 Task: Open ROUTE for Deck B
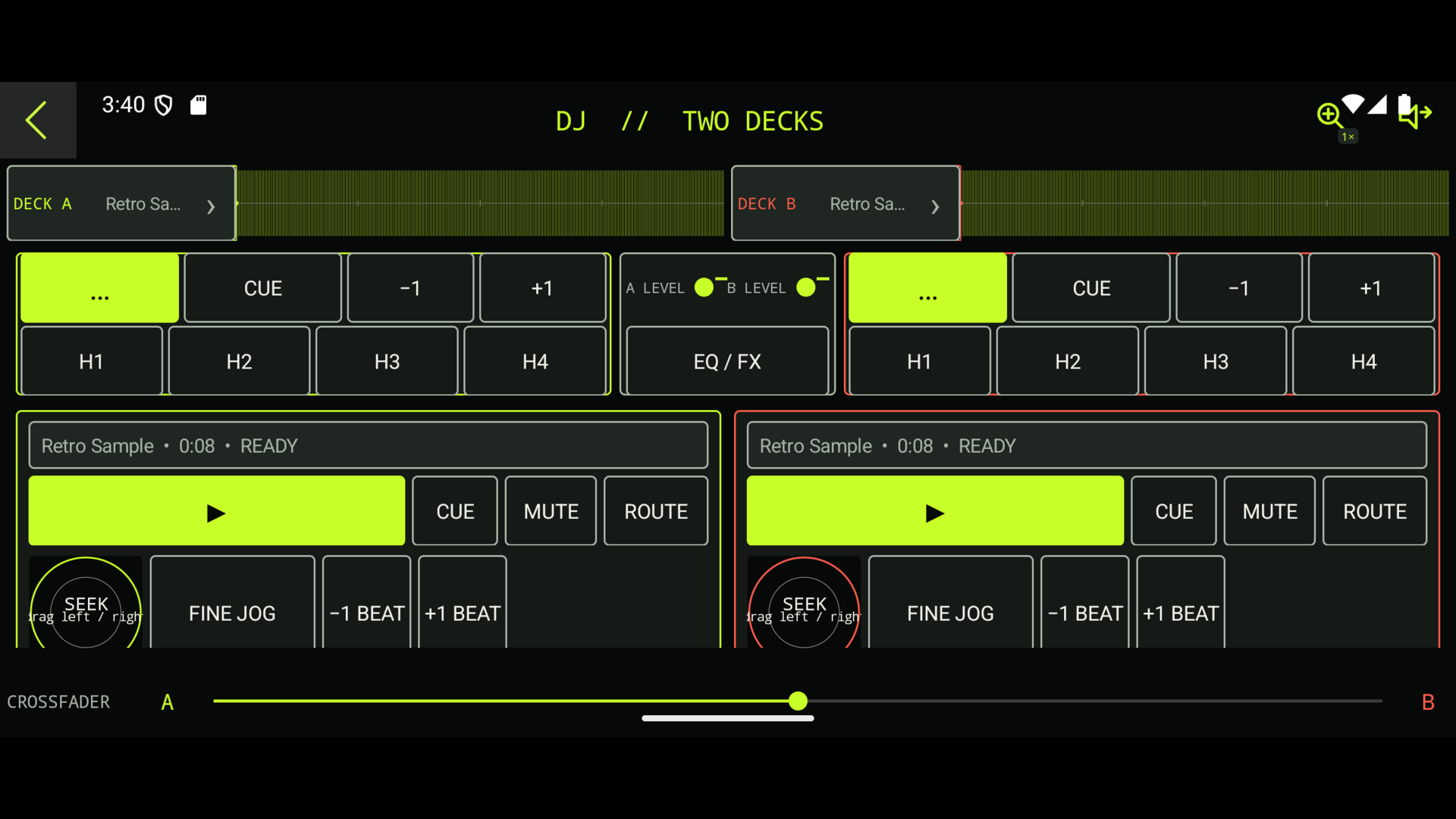pos(1375,511)
